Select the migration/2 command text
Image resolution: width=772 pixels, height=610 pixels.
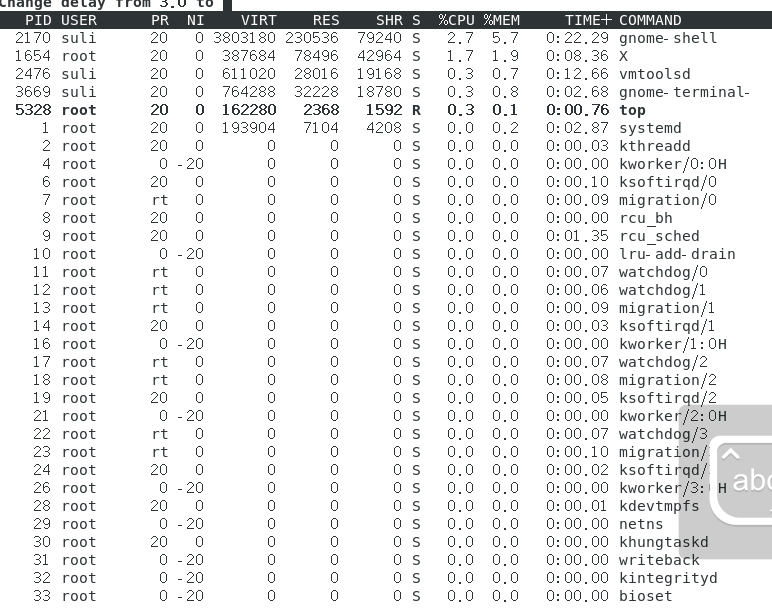click(x=668, y=380)
